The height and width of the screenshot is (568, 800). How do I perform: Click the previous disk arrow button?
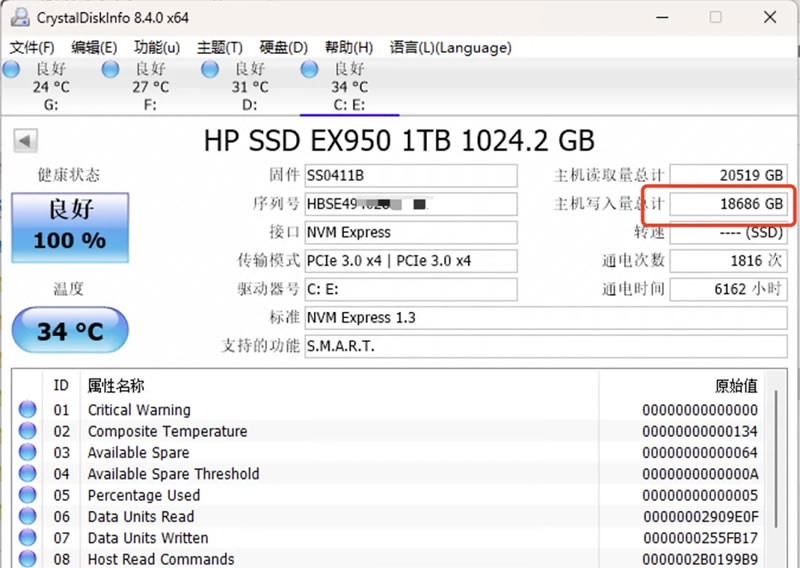[x=25, y=140]
